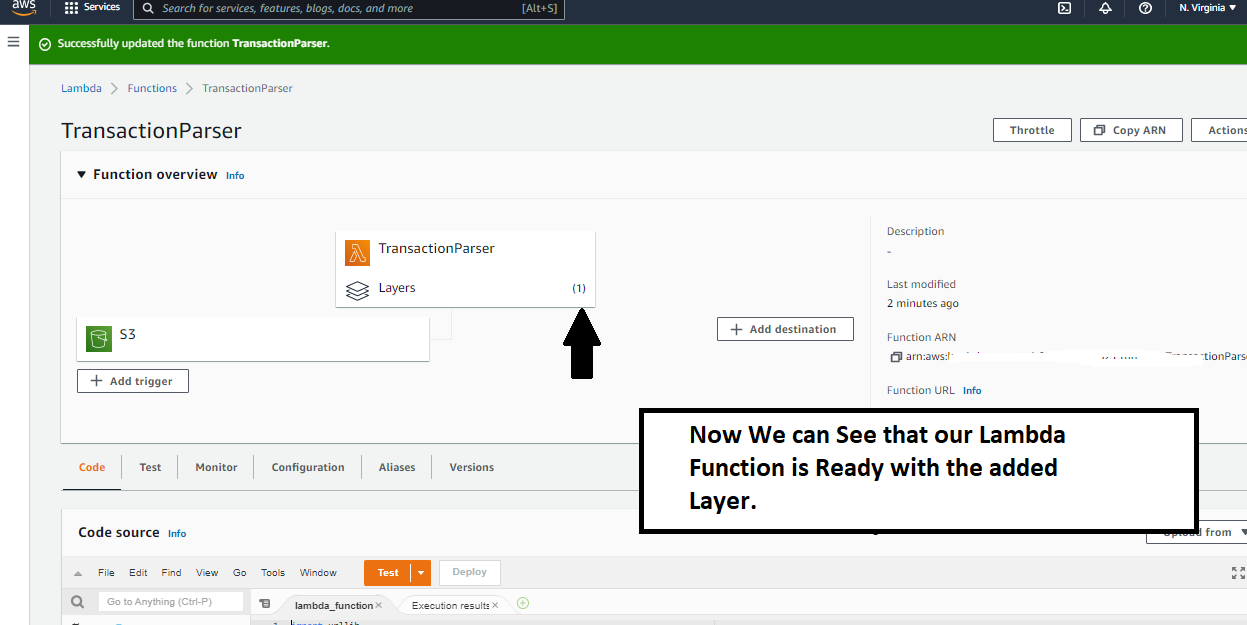Image resolution: width=1247 pixels, height=625 pixels.
Task: Open the Upload from dropdown
Action: [x=1197, y=532]
